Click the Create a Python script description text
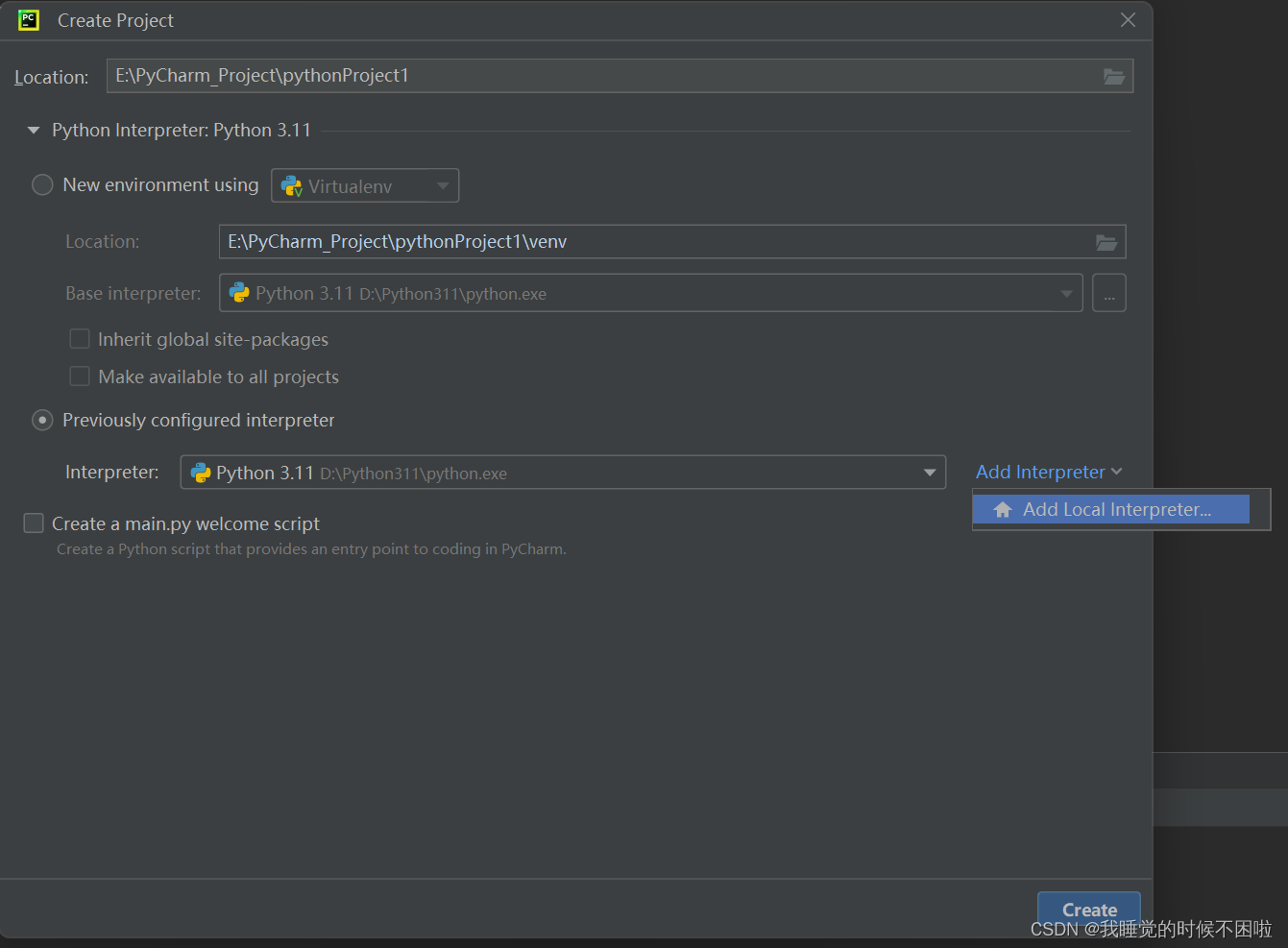This screenshot has width=1288, height=948. tap(311, 549)
